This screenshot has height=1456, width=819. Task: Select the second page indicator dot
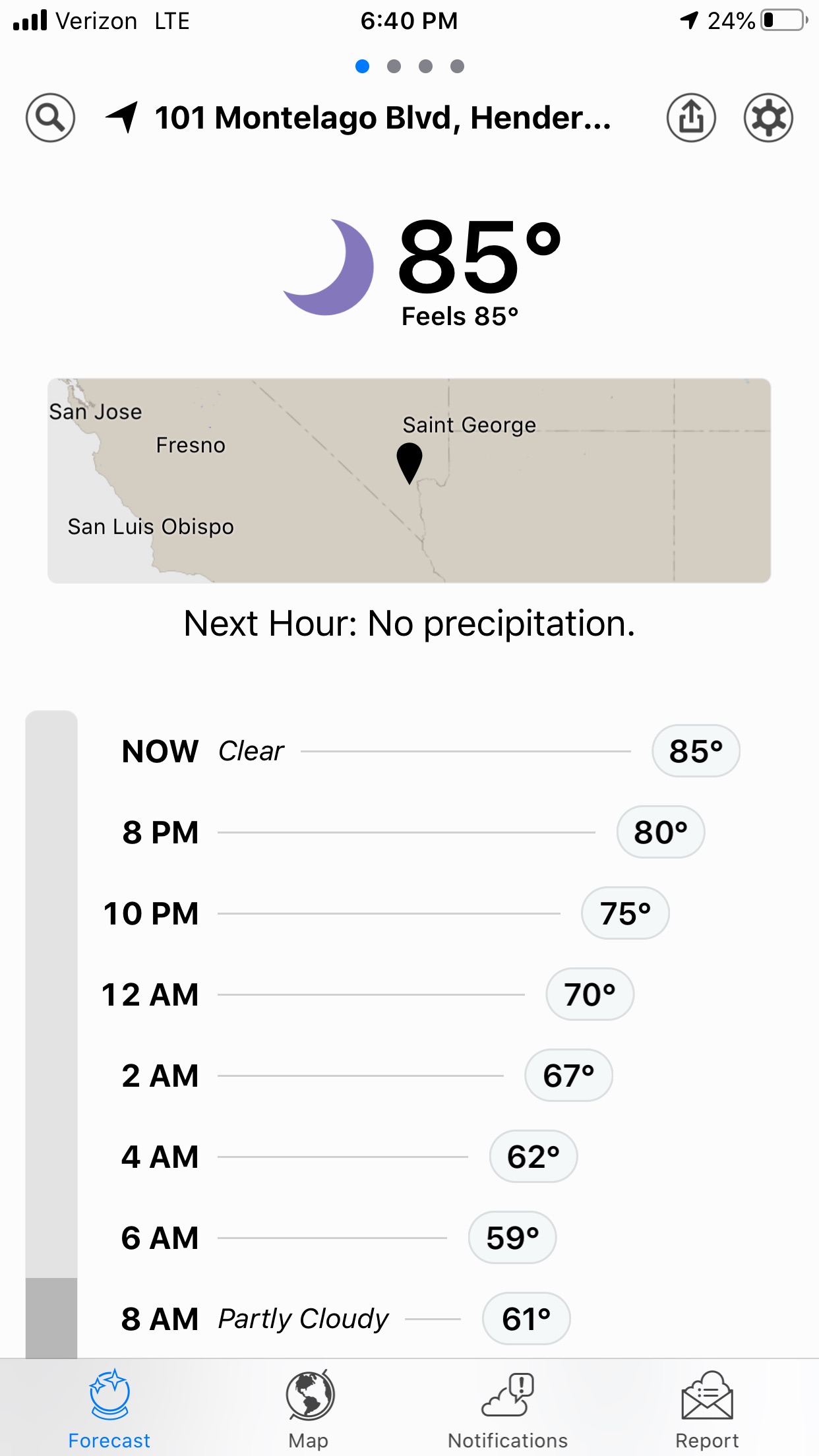click(x=394, y=67)
